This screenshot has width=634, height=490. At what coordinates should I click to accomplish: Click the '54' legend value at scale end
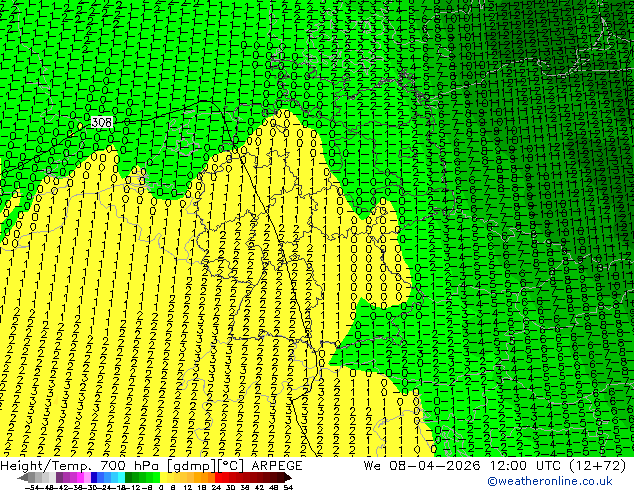(x=288, y=487)
